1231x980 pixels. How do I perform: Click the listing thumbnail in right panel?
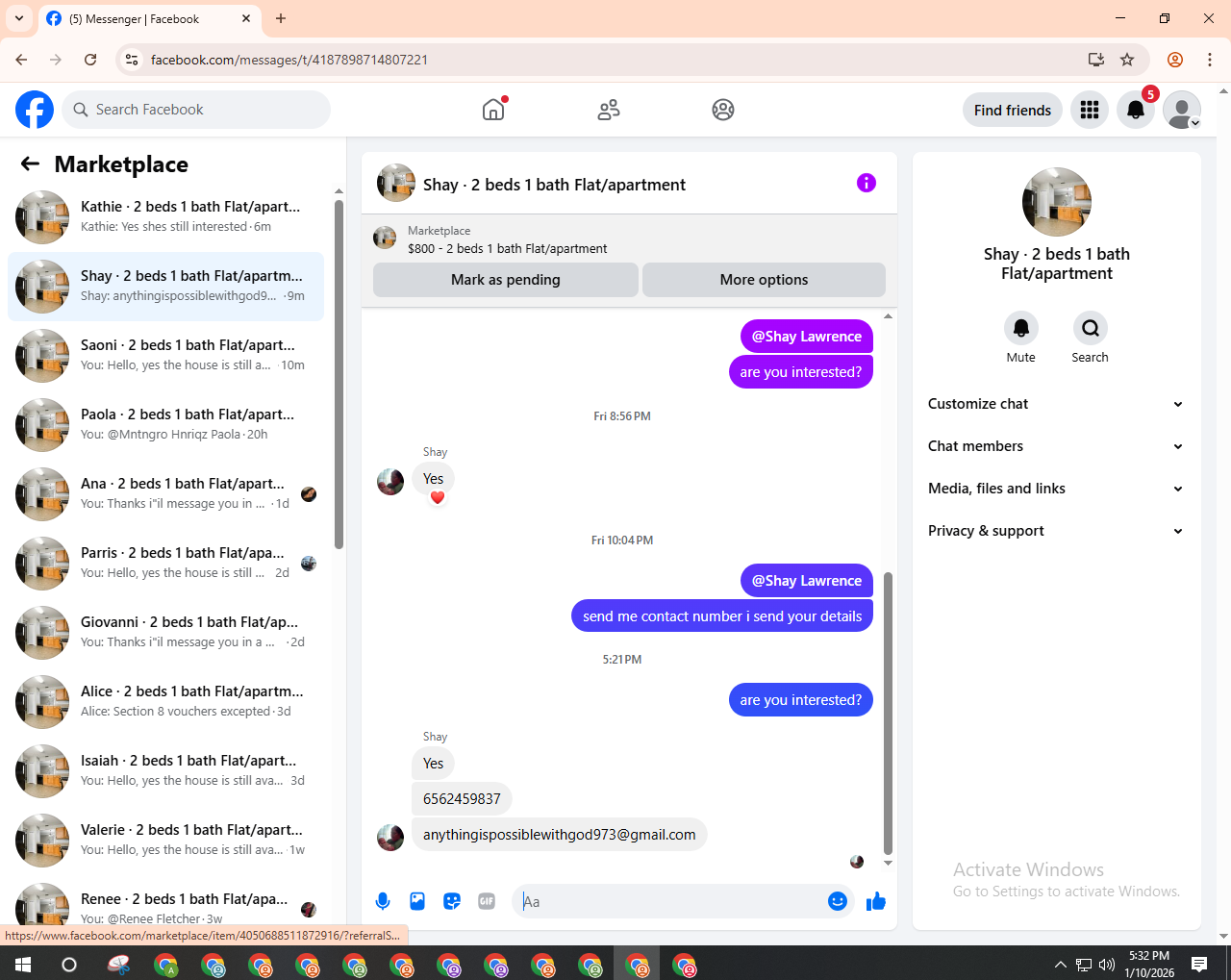click(1057, 202)
